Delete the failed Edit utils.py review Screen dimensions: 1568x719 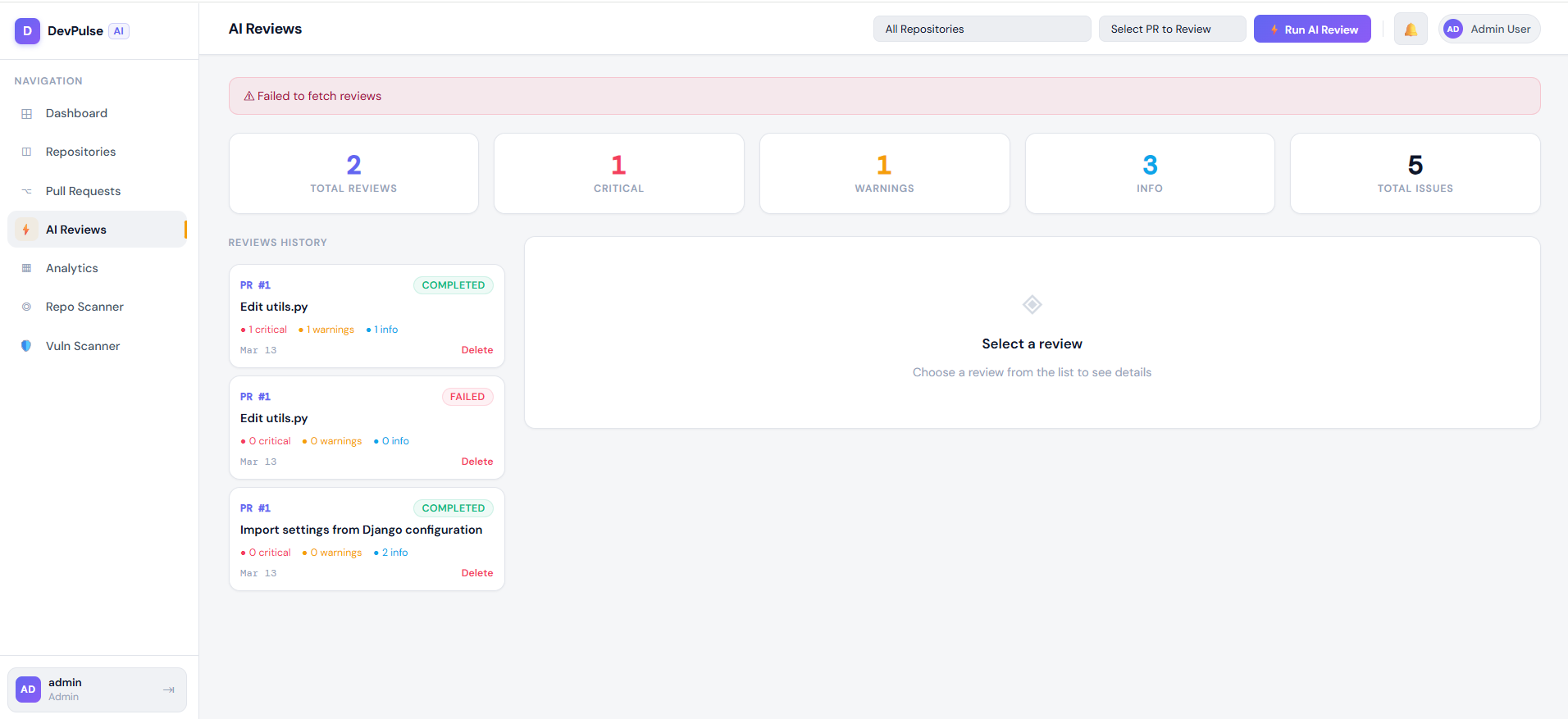coord(477,462)
